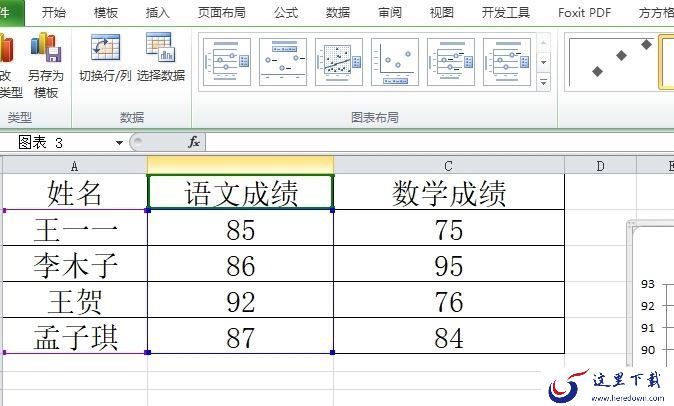Select cell with value 76
This screenshot has height=406, width=674.
[449, 300]
